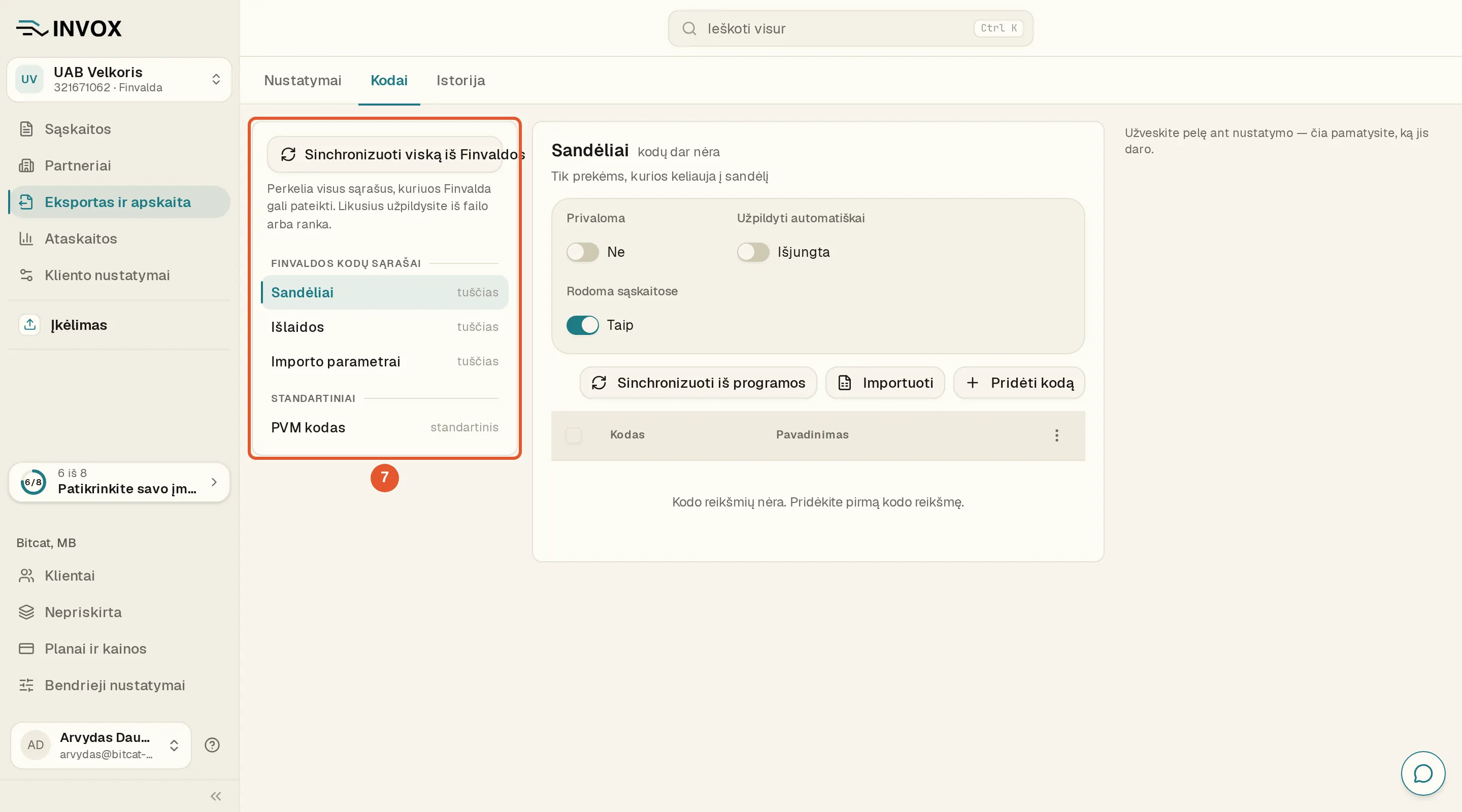The width and height of the screenshot is (1462, 812).
Task: Click Sinchronizuoti viską iš Finvaldos button
Action: click(x=385, y=154)
